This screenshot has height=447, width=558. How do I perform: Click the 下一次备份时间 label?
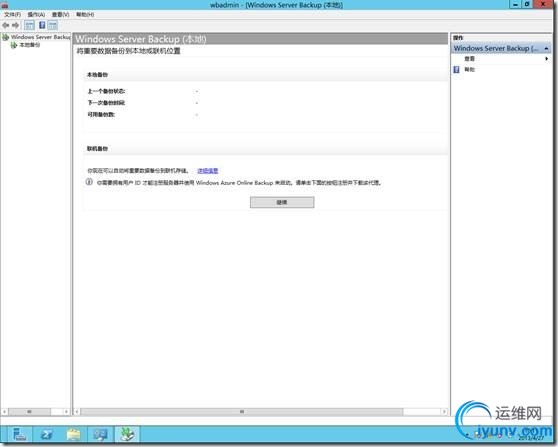click(106, 103)
